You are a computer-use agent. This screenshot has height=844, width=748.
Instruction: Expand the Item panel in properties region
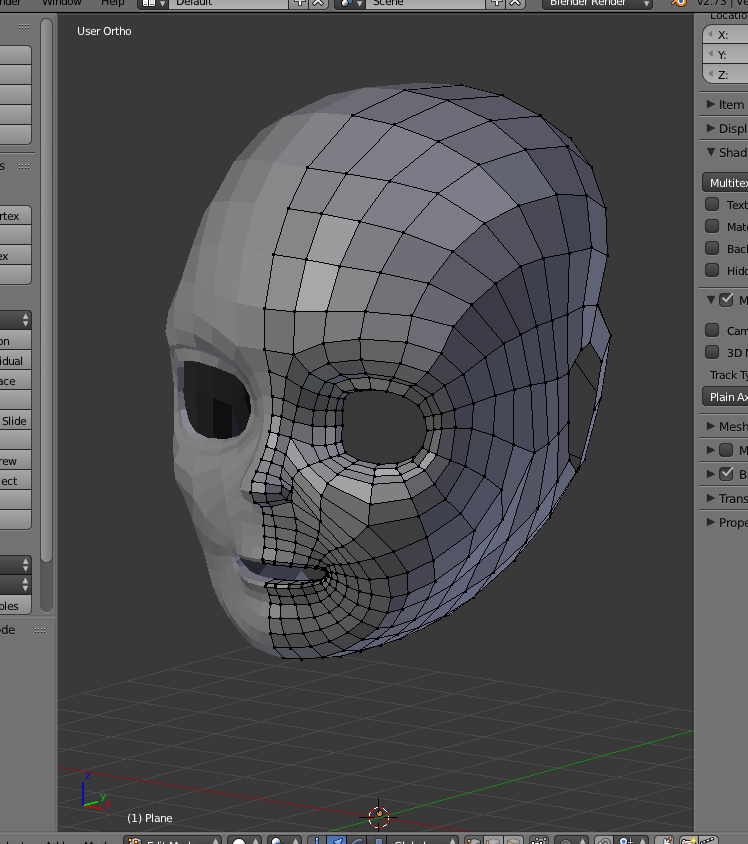click(x=724, y=104)
